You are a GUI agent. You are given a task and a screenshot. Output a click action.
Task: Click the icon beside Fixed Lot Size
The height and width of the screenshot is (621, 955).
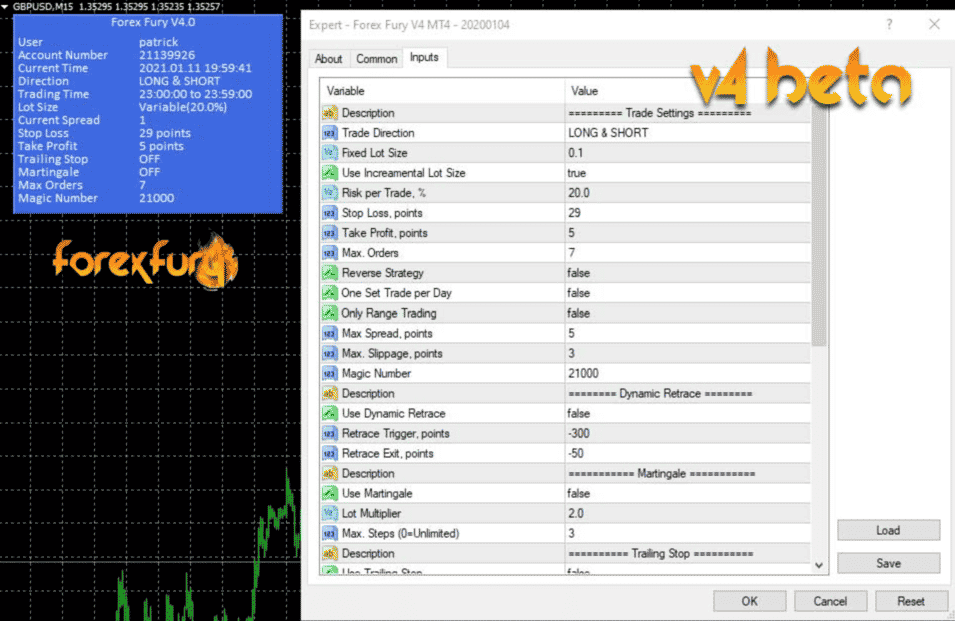329,153
